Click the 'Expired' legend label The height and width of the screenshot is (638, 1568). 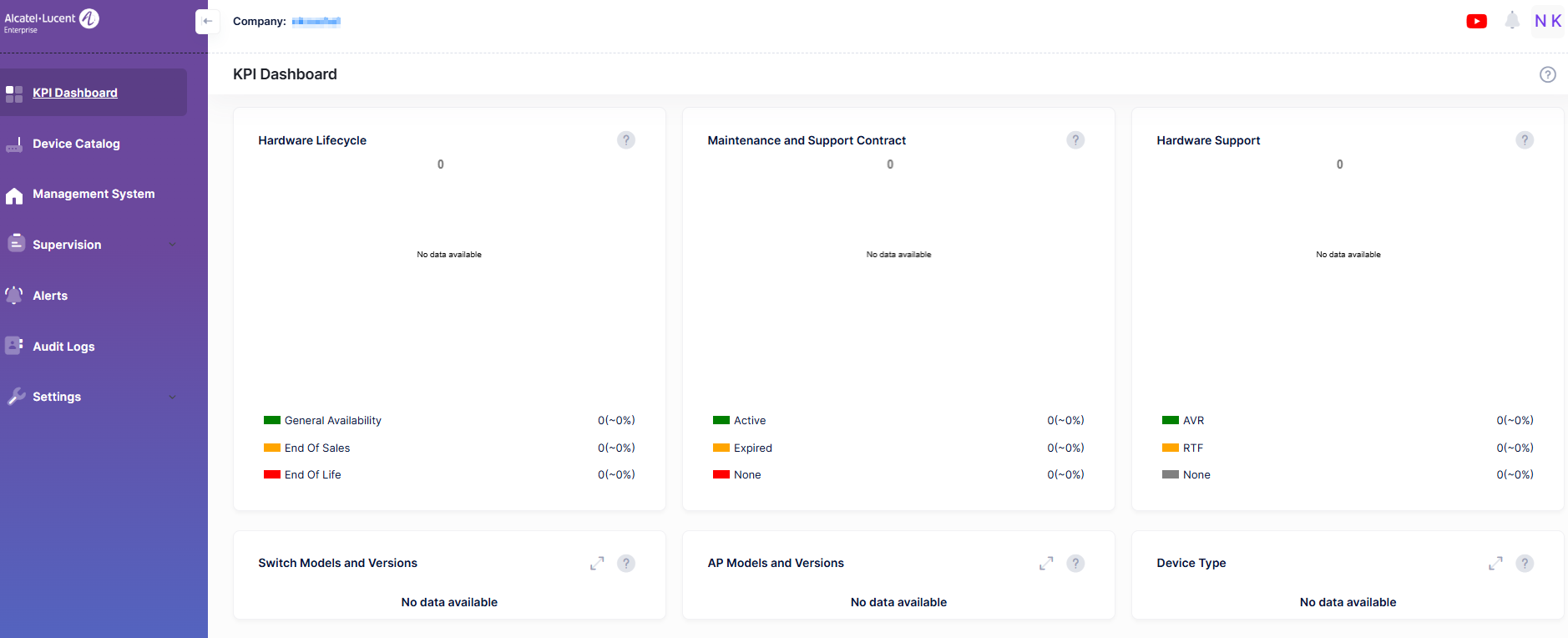coord(753,448)
